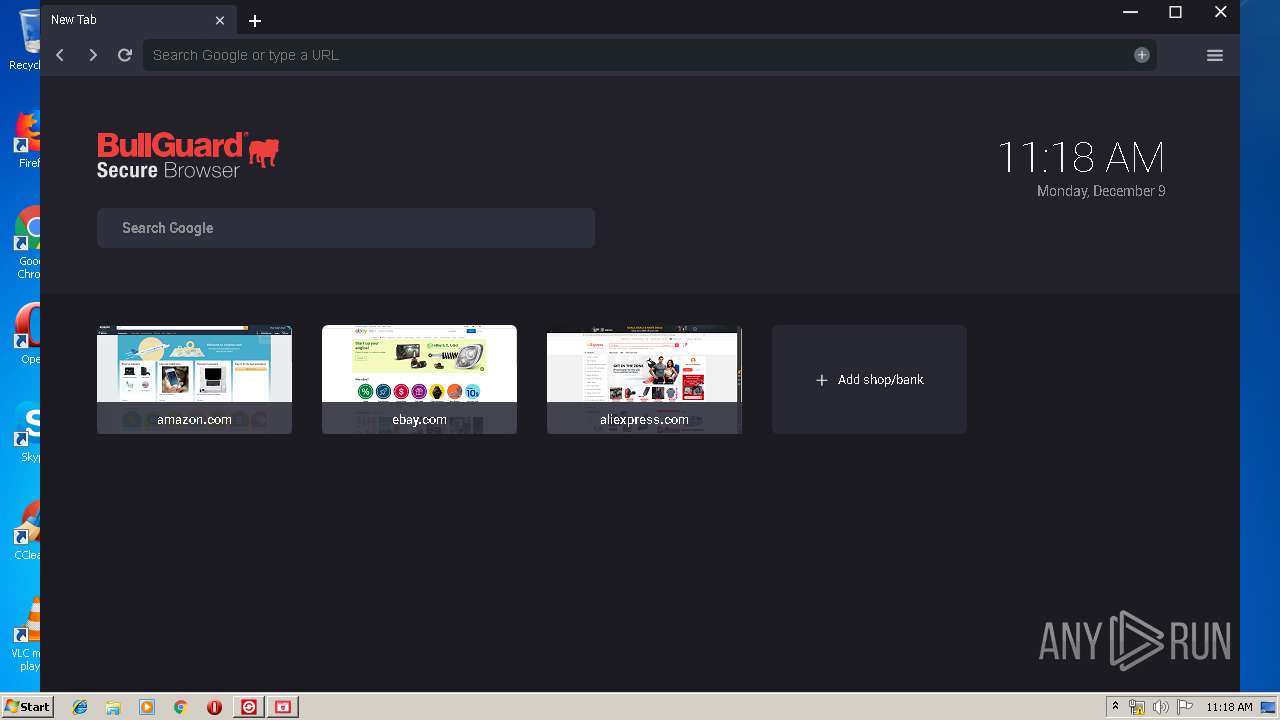
Task: Click the 11:18 AM clock on the page
Action: coord(1081,158)
